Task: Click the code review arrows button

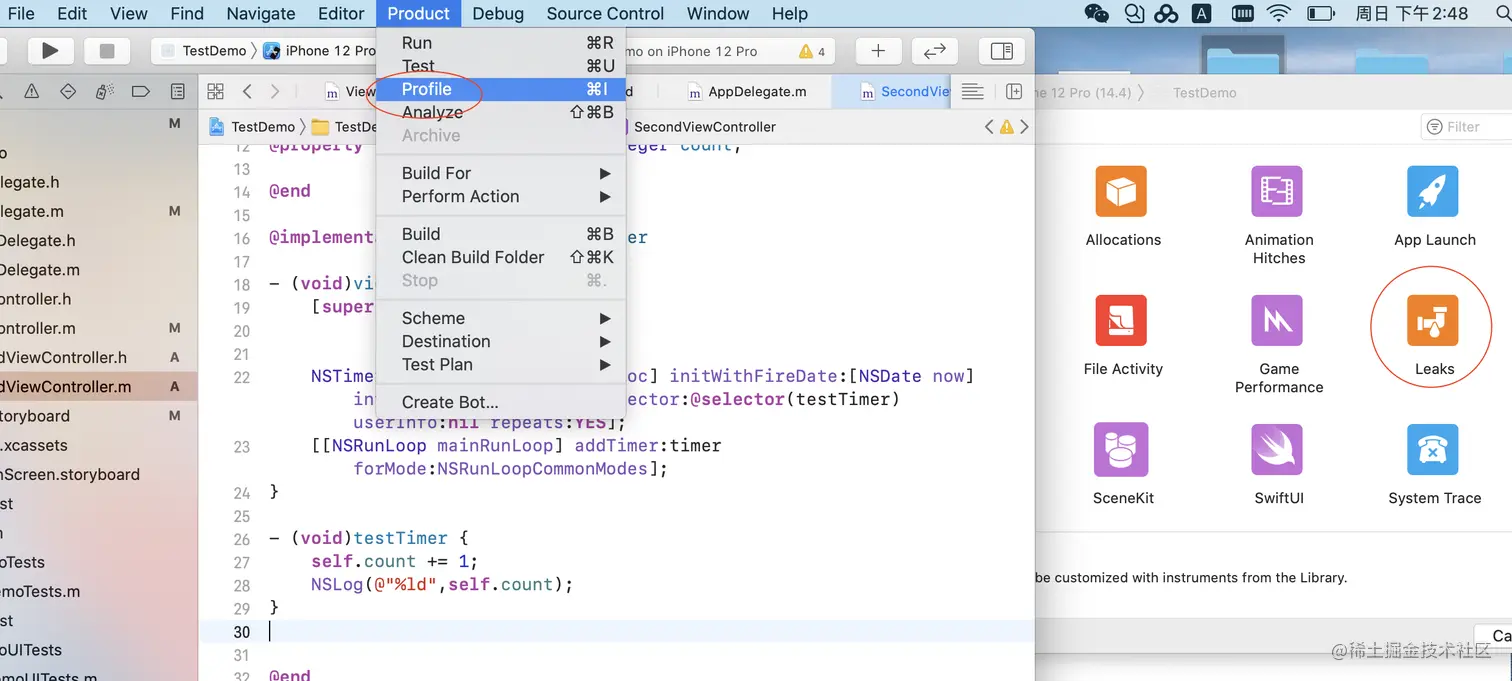Action: tap(934, 51)
